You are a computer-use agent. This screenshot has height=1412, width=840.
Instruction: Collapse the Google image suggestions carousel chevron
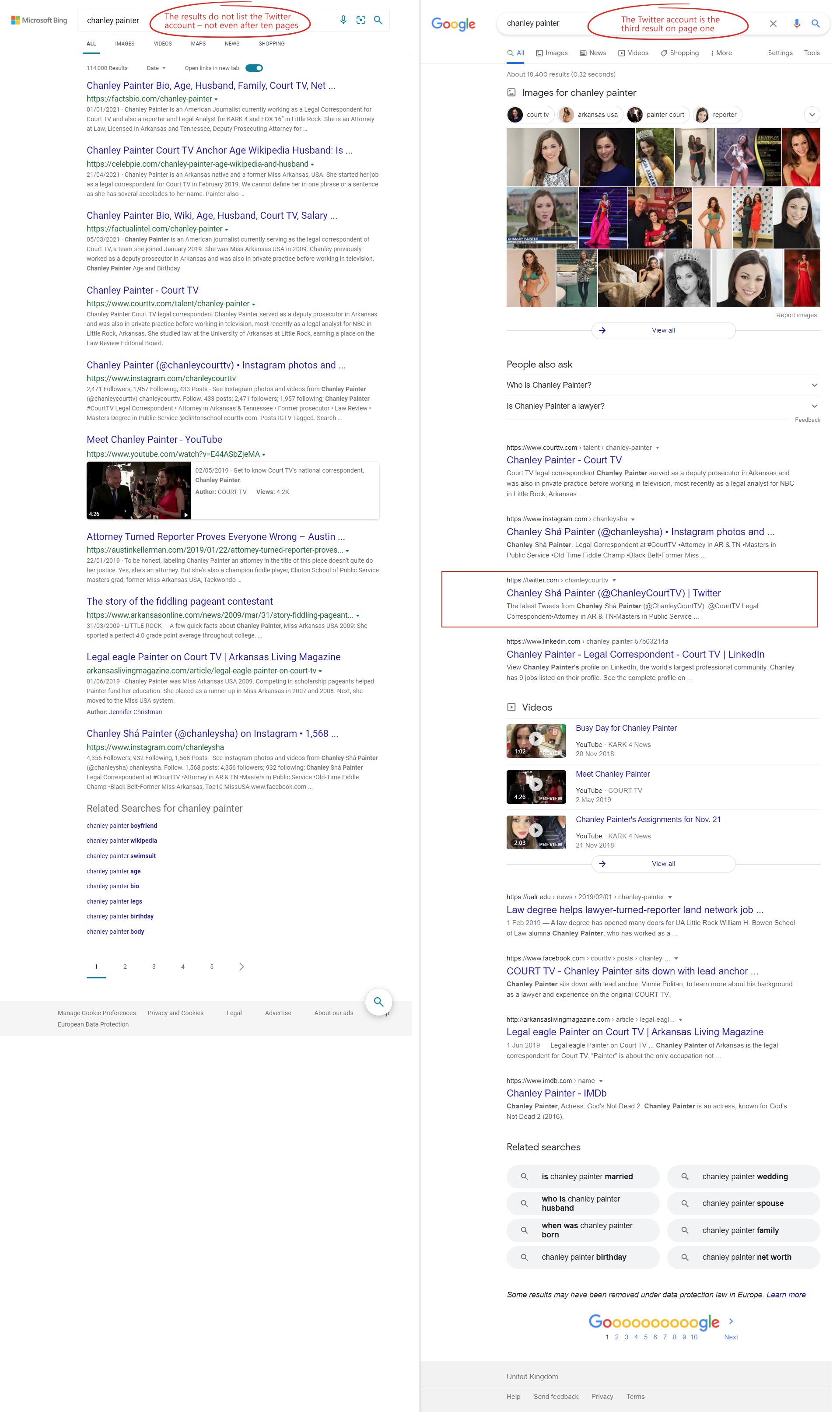[x=812, y=114]
